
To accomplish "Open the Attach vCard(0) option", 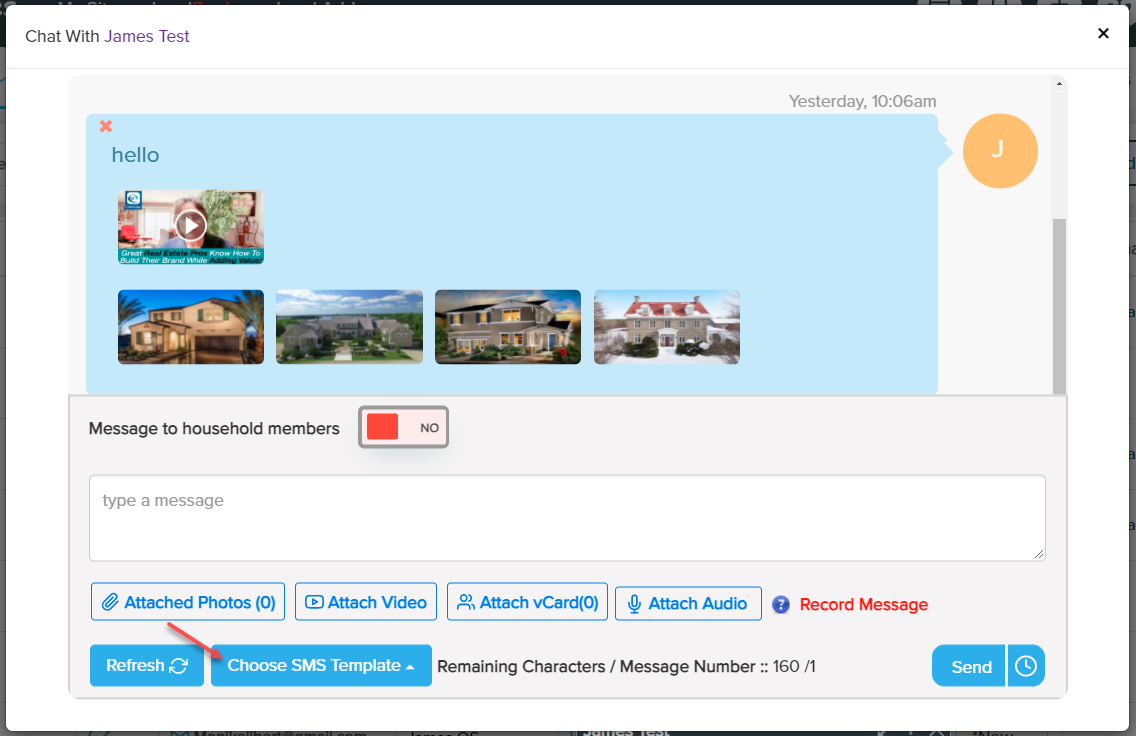I will 527,602.
